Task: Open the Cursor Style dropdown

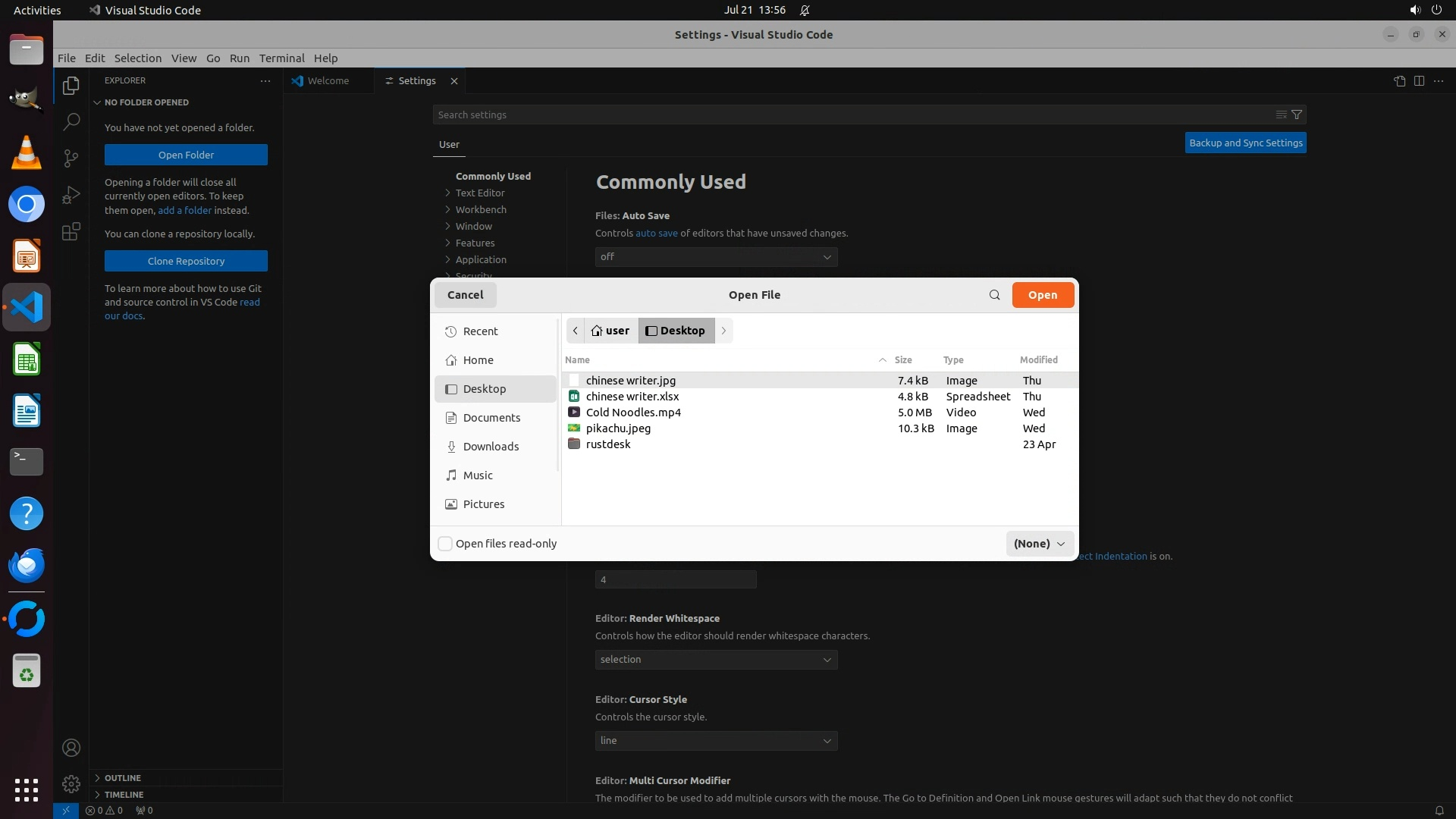Action: (716, 741)
